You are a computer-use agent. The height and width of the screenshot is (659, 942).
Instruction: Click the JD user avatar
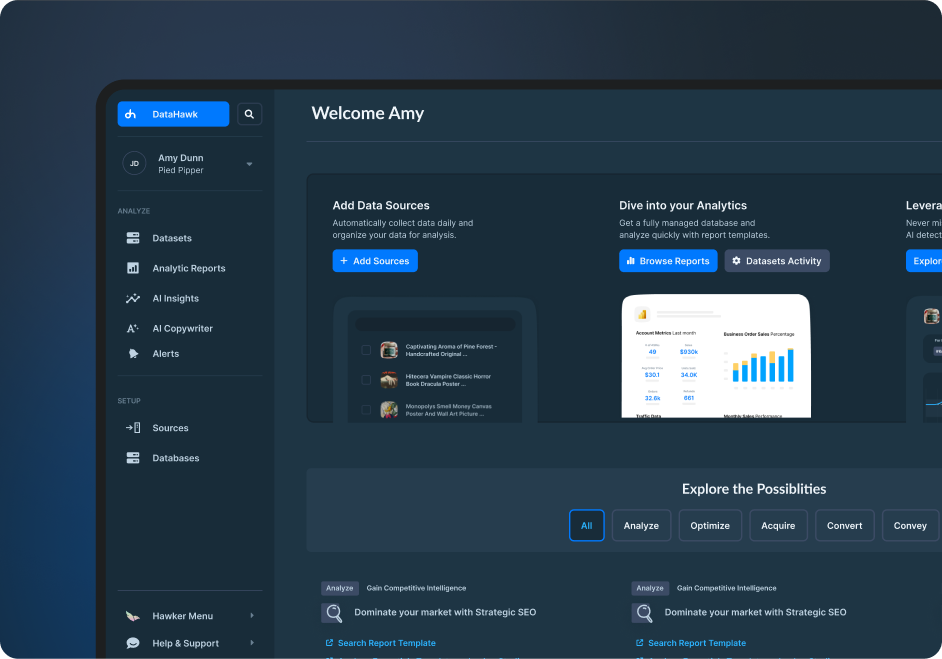[134, 163]
